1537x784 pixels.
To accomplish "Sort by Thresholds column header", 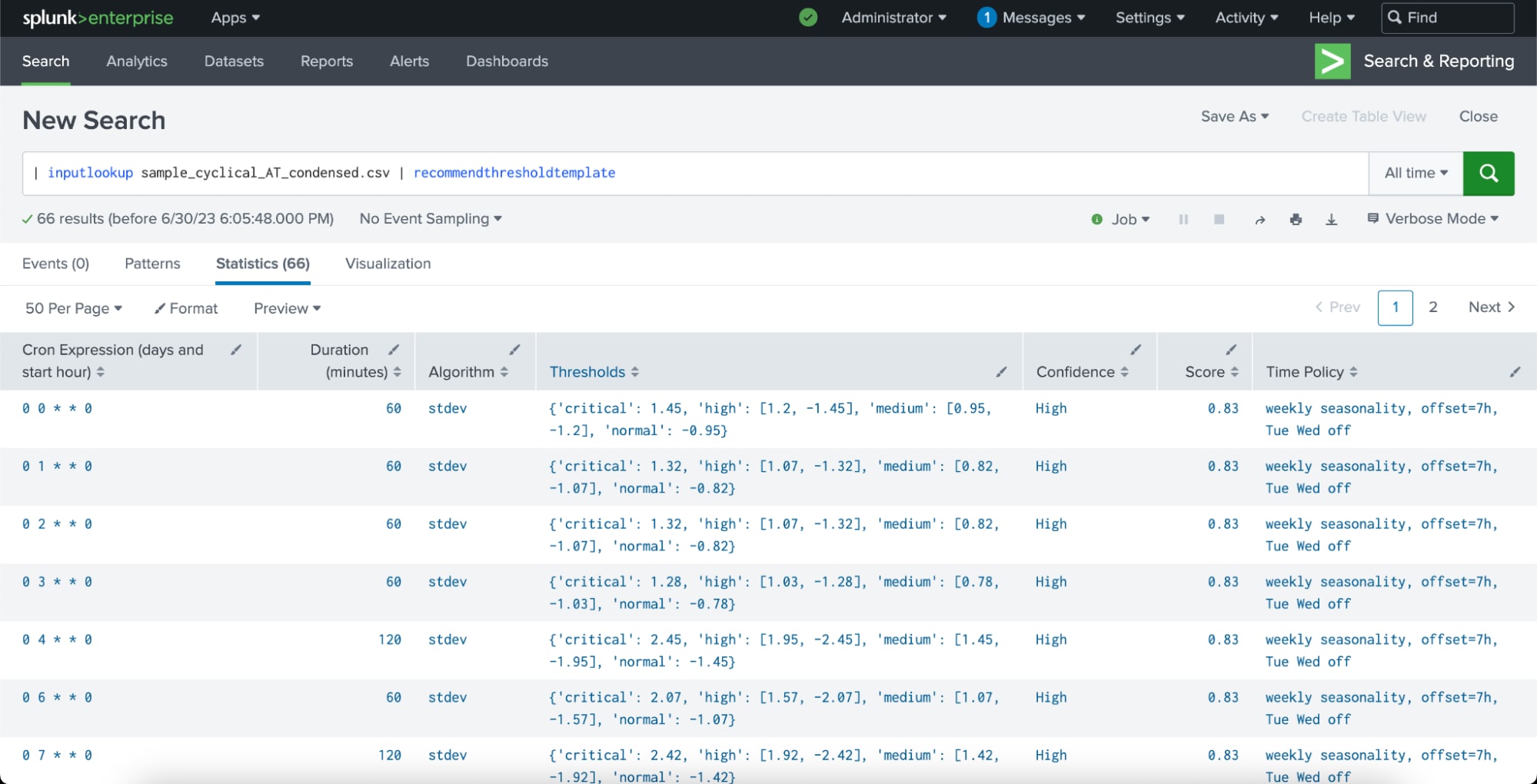I will (x=594, y=372).
